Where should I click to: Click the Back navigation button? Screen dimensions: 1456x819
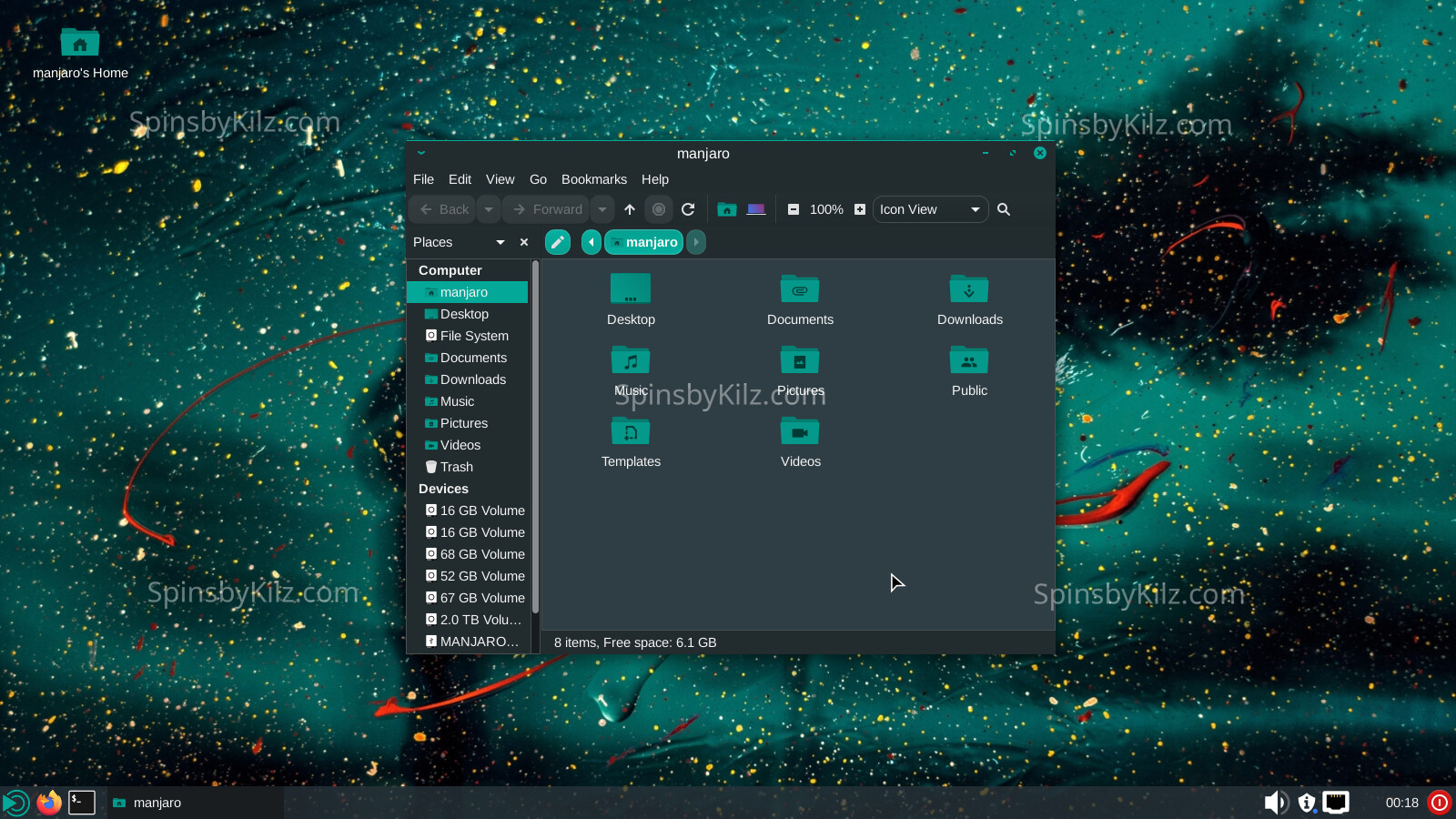click(443, 209)
